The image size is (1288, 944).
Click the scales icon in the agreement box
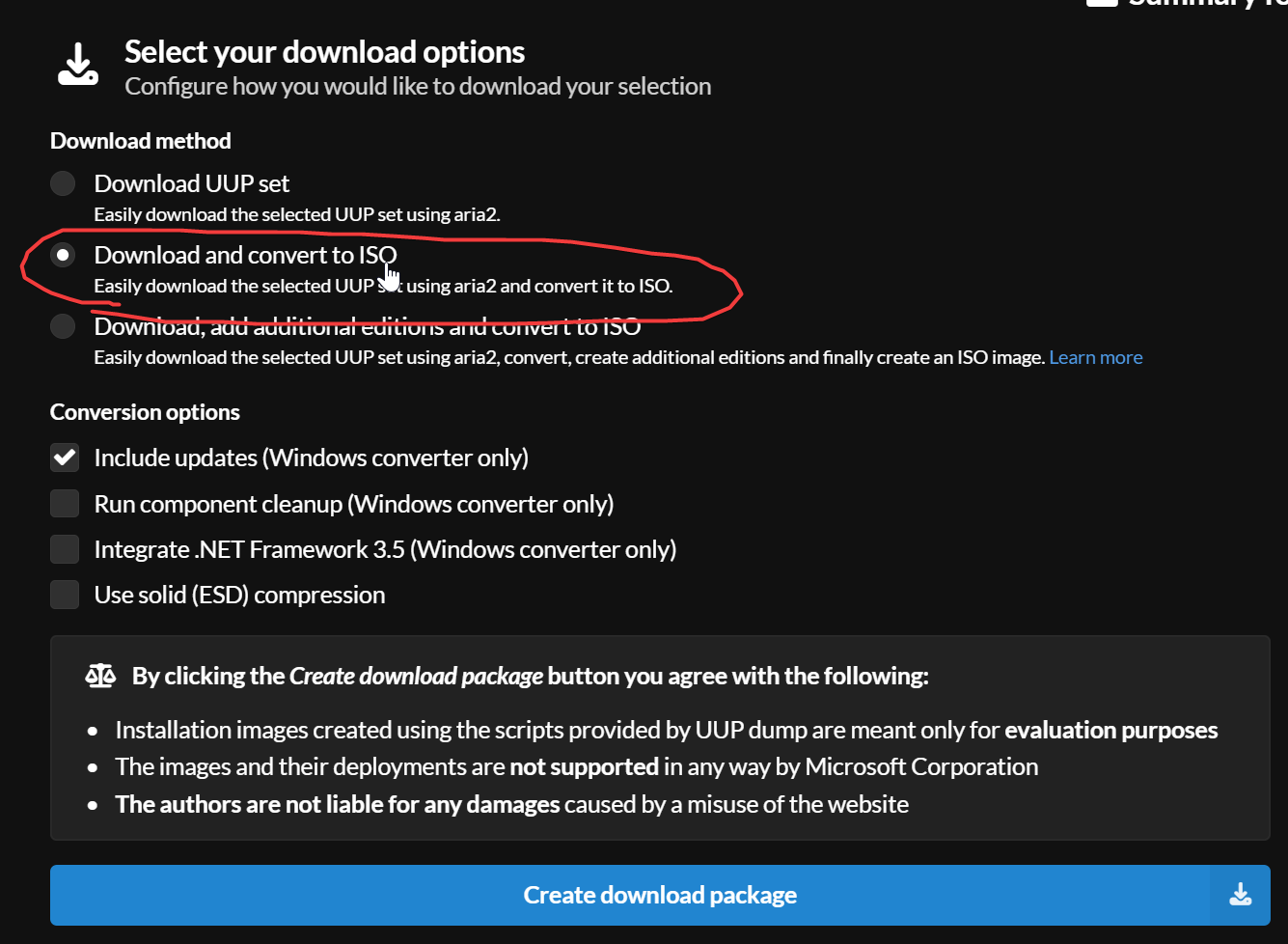100,676
